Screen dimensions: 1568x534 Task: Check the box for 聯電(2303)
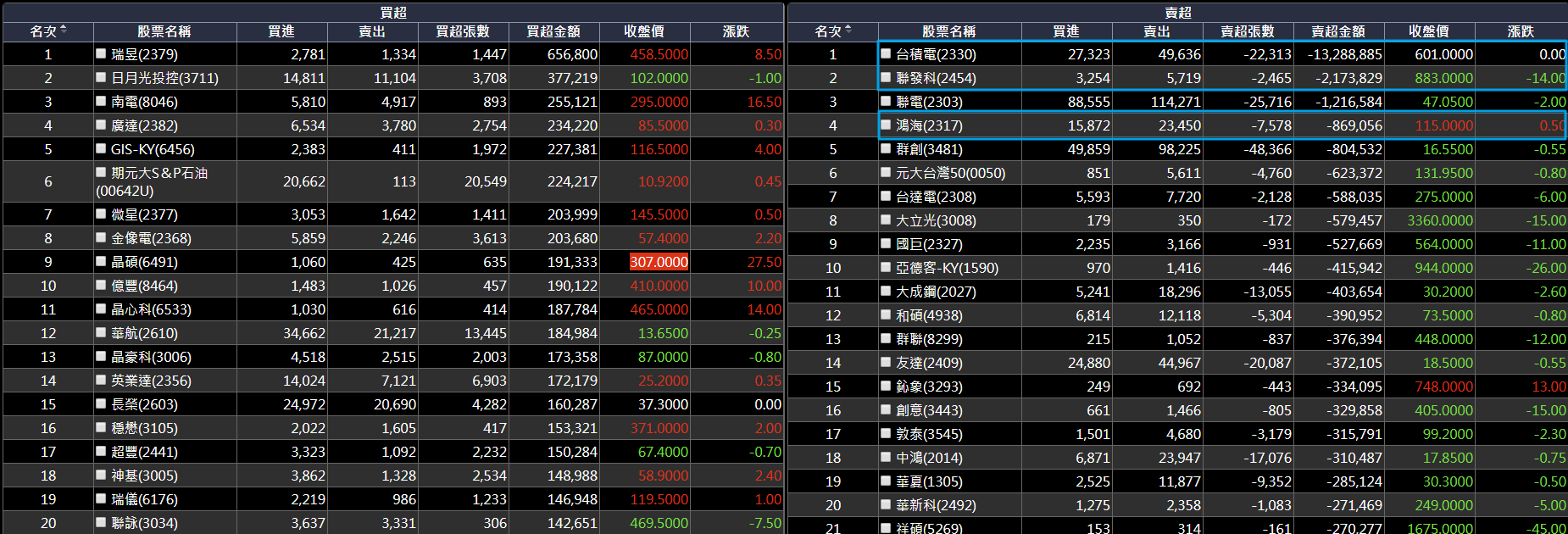886,101
